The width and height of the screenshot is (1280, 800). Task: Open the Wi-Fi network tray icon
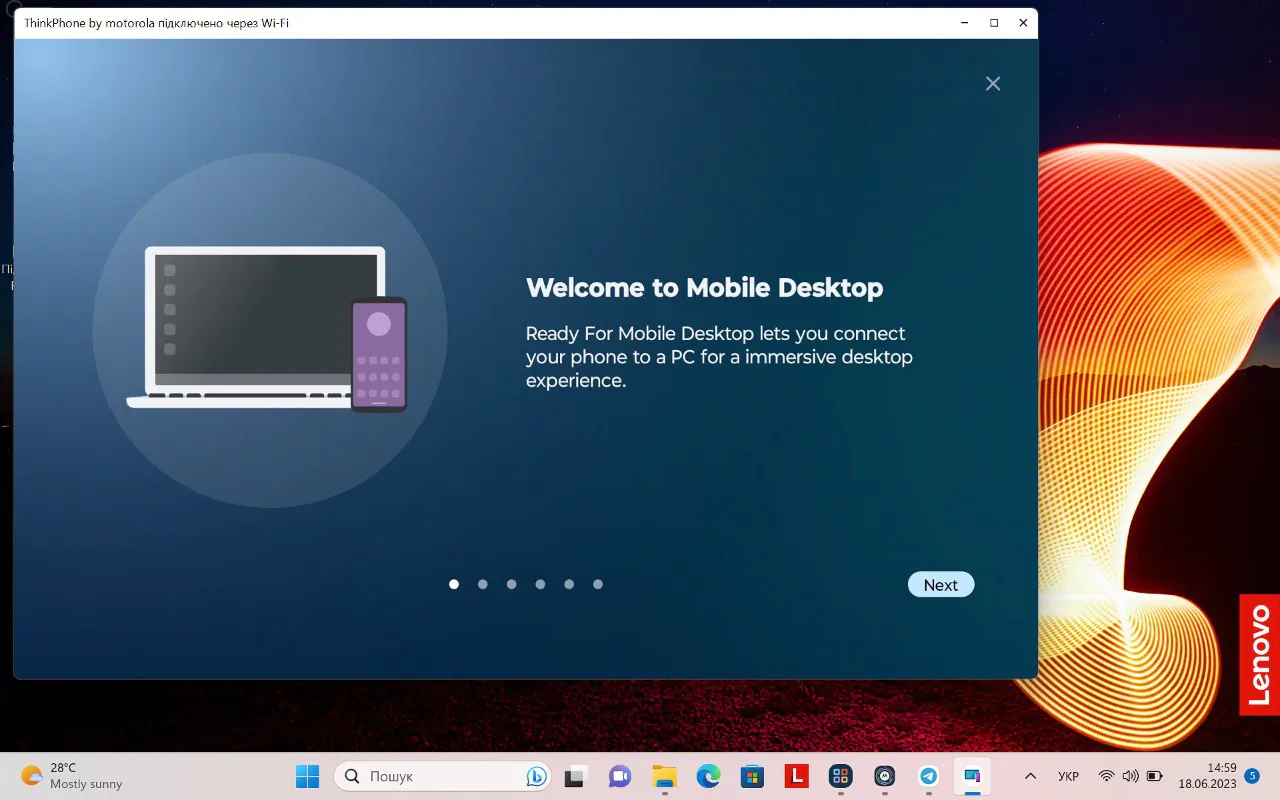(1106, 776)
